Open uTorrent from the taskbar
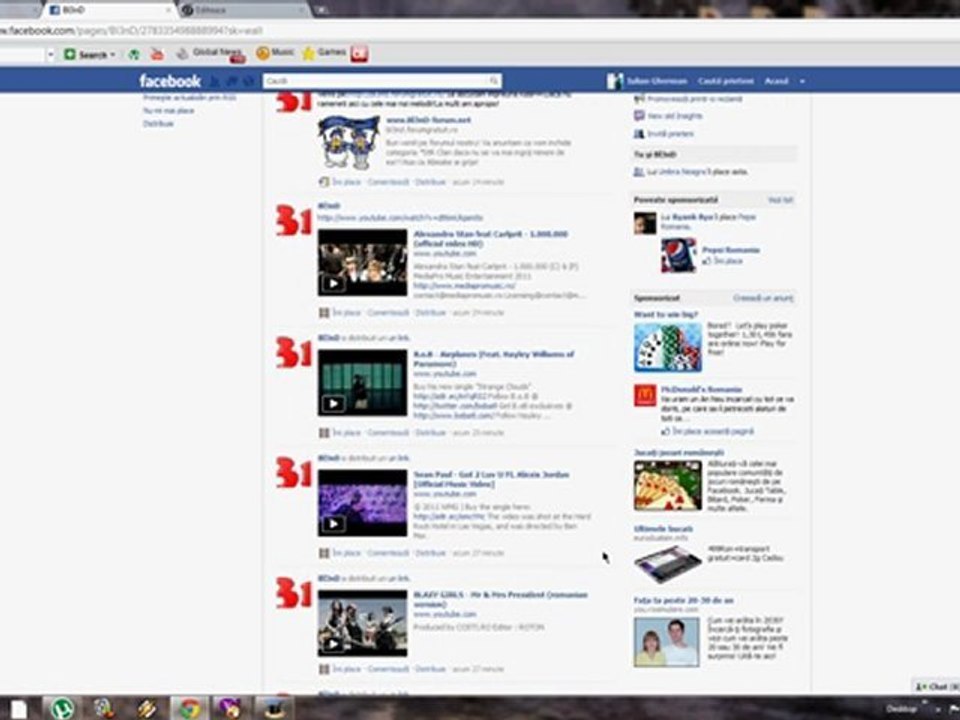Viewport: 960px width, 720px height. click(x=61, y=708)
